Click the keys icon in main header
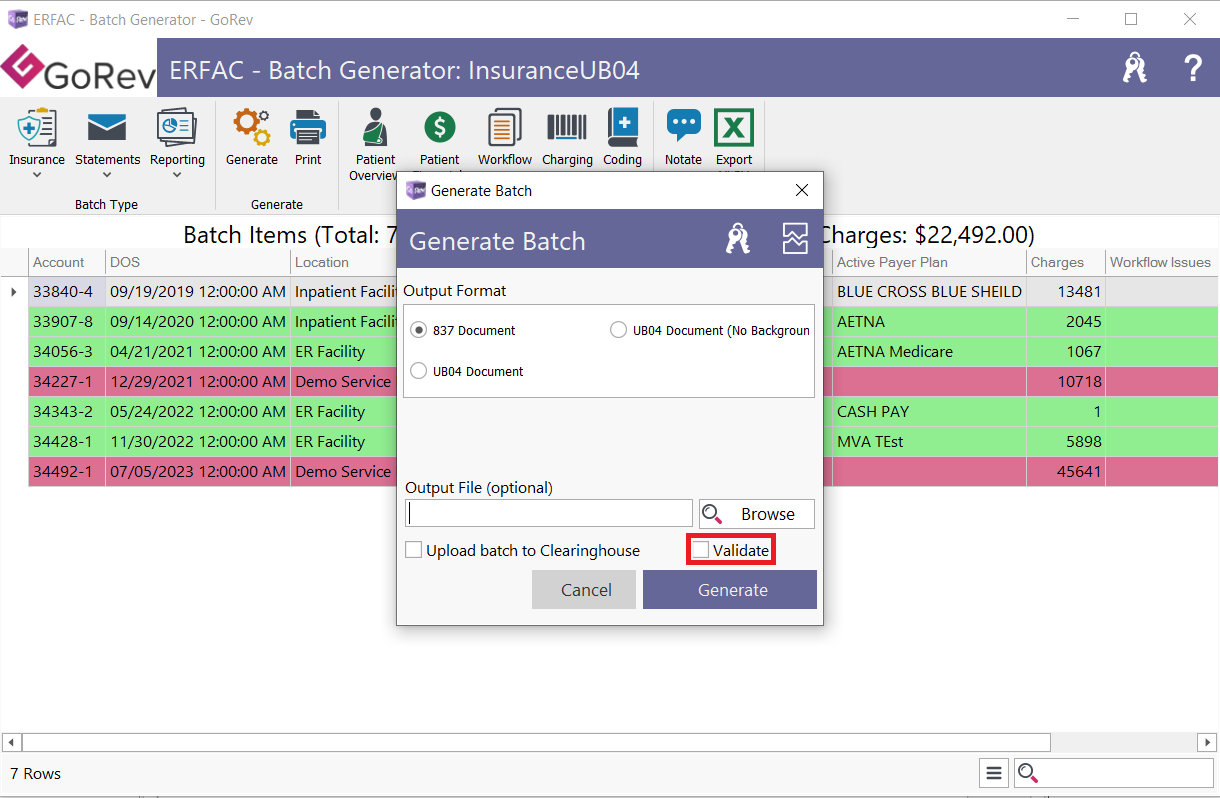1220x798 pixels. (x=1135, y=68)
